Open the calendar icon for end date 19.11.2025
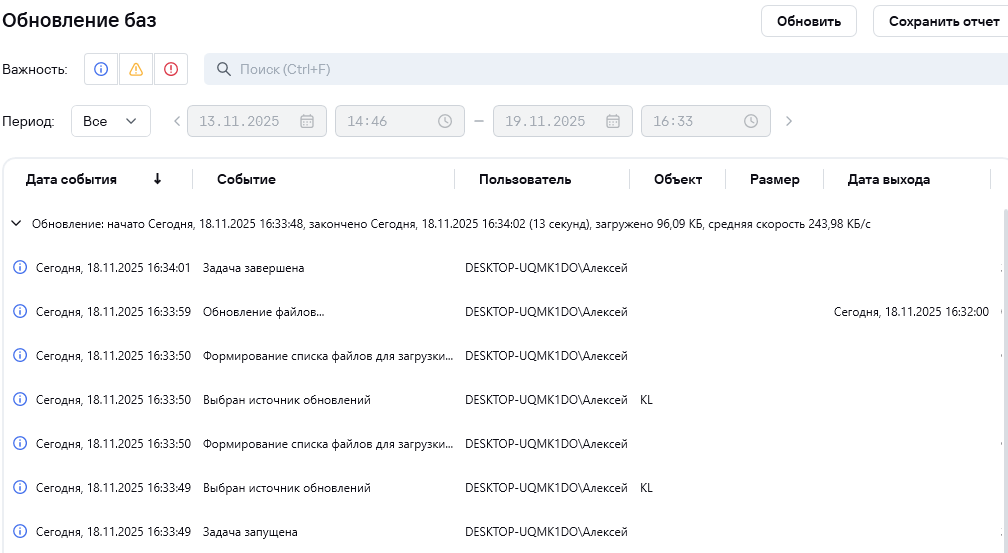Viewport: 1008px width, 553px height. pyautogui.click(x=613, y=121)
